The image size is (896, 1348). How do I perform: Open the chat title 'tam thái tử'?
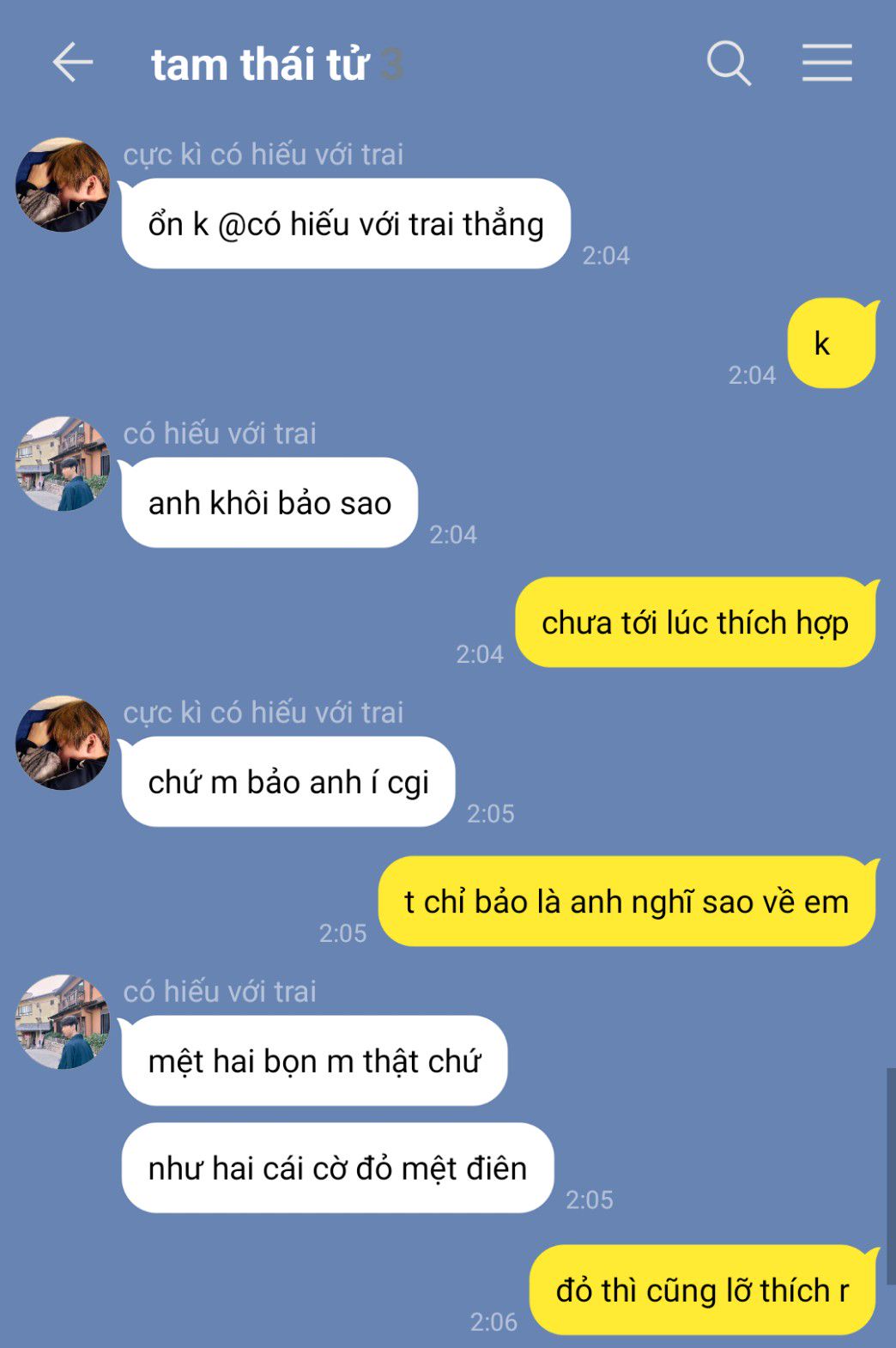click(259, 64)
